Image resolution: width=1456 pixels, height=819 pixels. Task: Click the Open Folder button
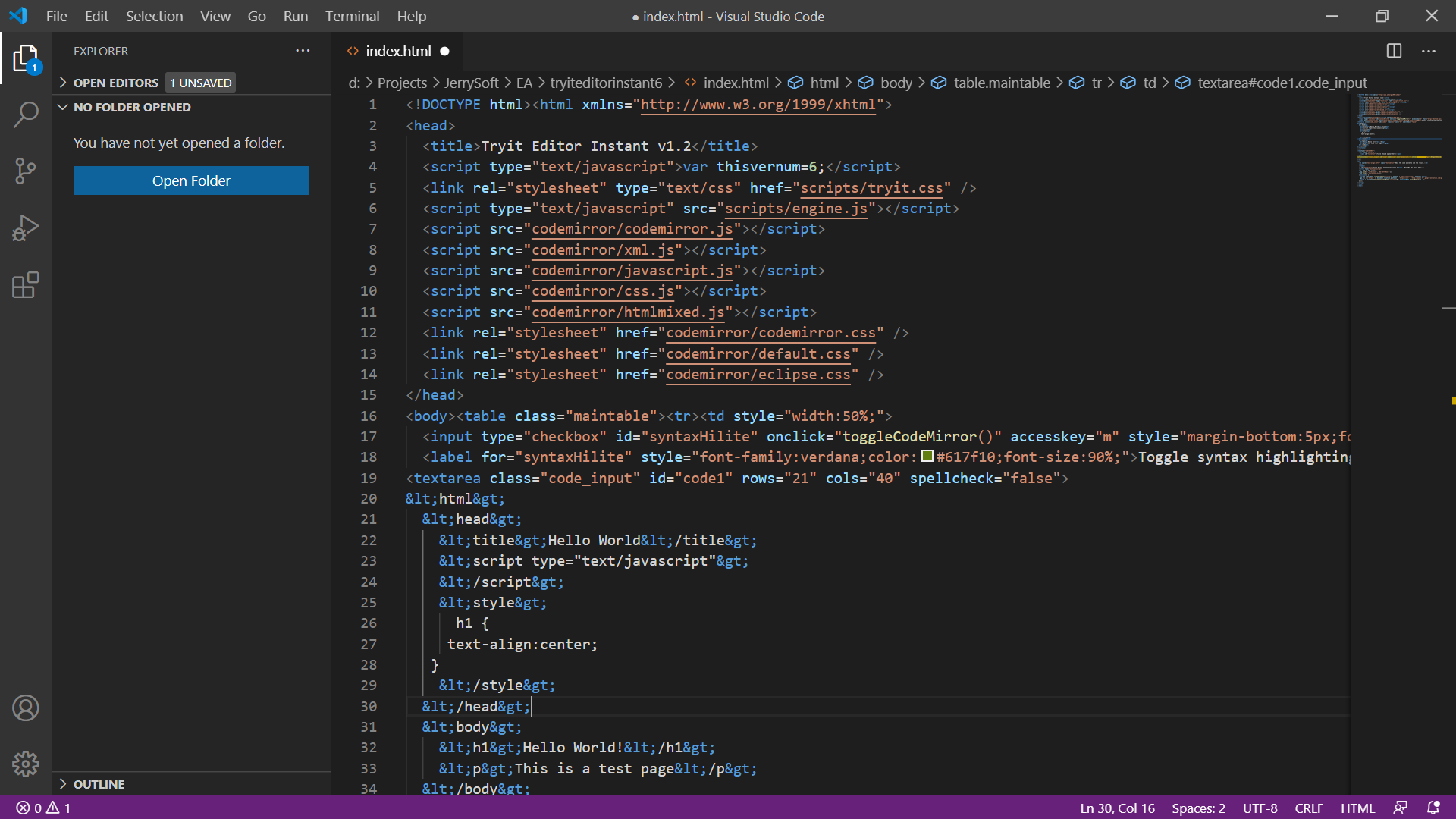[x=191, y=180]
